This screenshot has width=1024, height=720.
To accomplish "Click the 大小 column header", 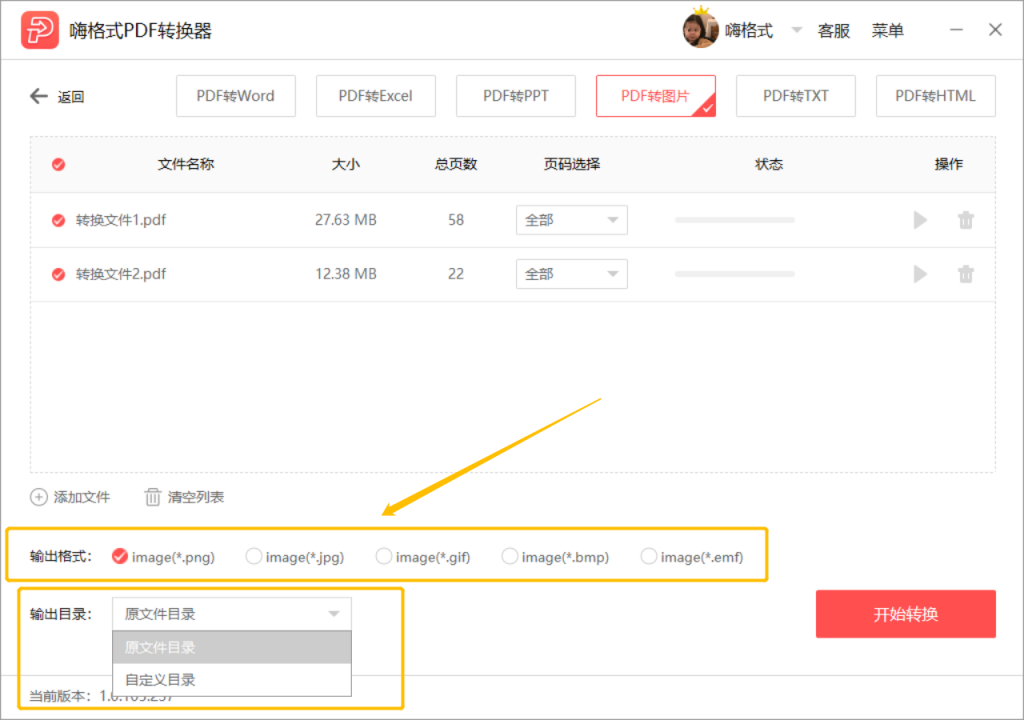I will coord(345,164).
